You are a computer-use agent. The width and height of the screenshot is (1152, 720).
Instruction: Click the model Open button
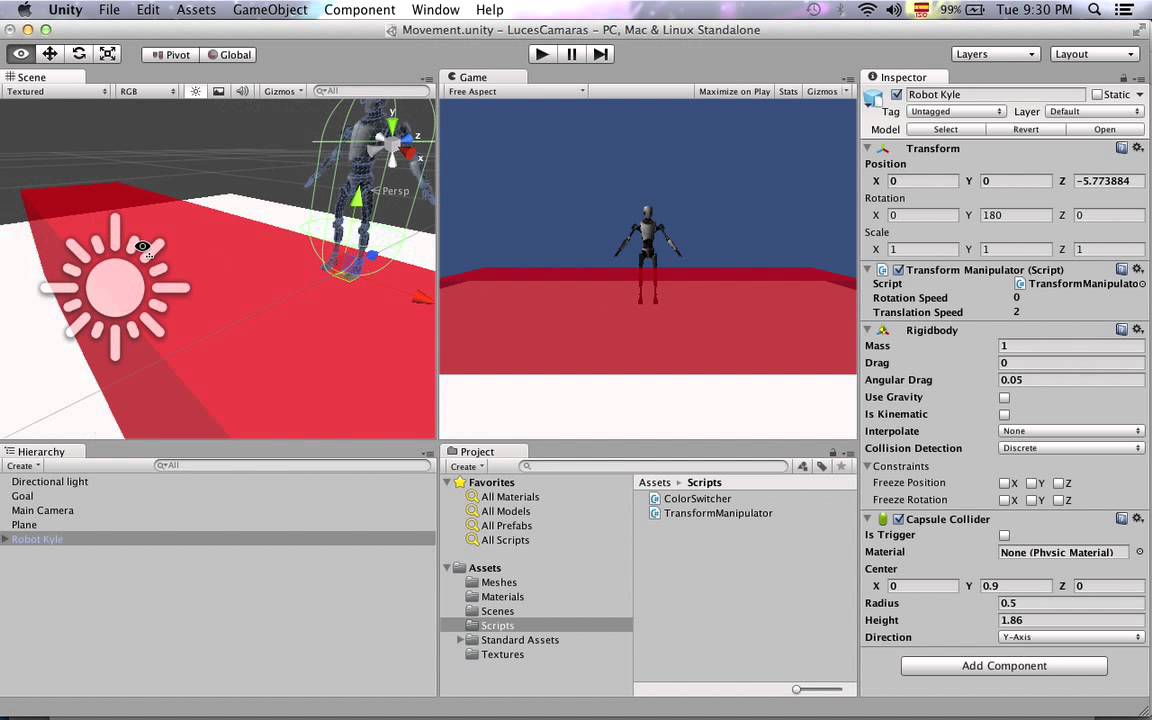pos(1105,129)
